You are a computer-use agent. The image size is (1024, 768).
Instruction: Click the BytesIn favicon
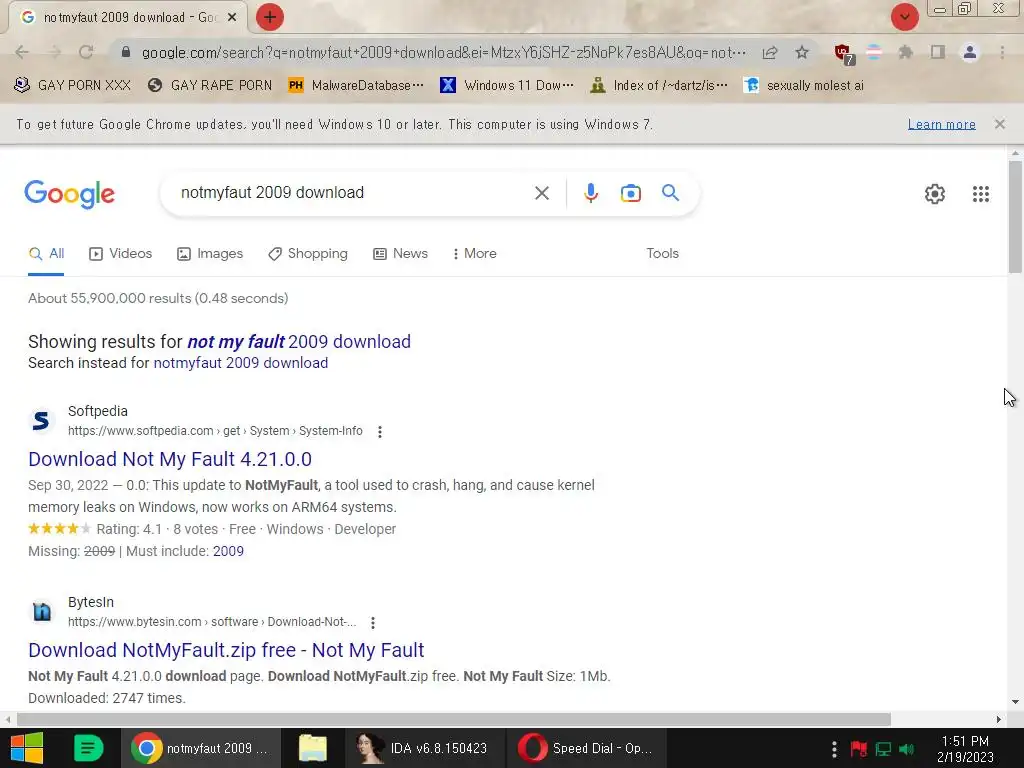tap(41, 612)
